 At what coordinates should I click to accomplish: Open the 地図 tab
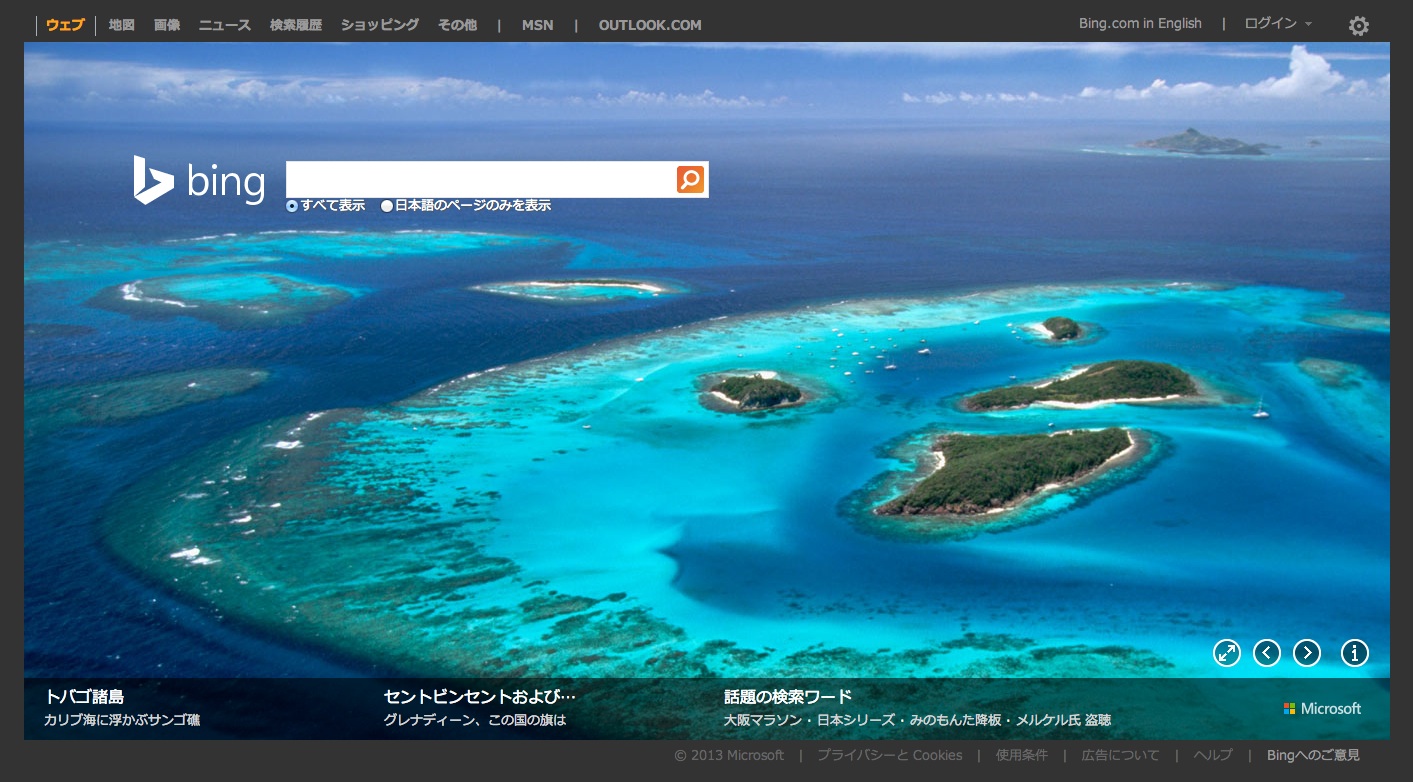coord(122,25)
